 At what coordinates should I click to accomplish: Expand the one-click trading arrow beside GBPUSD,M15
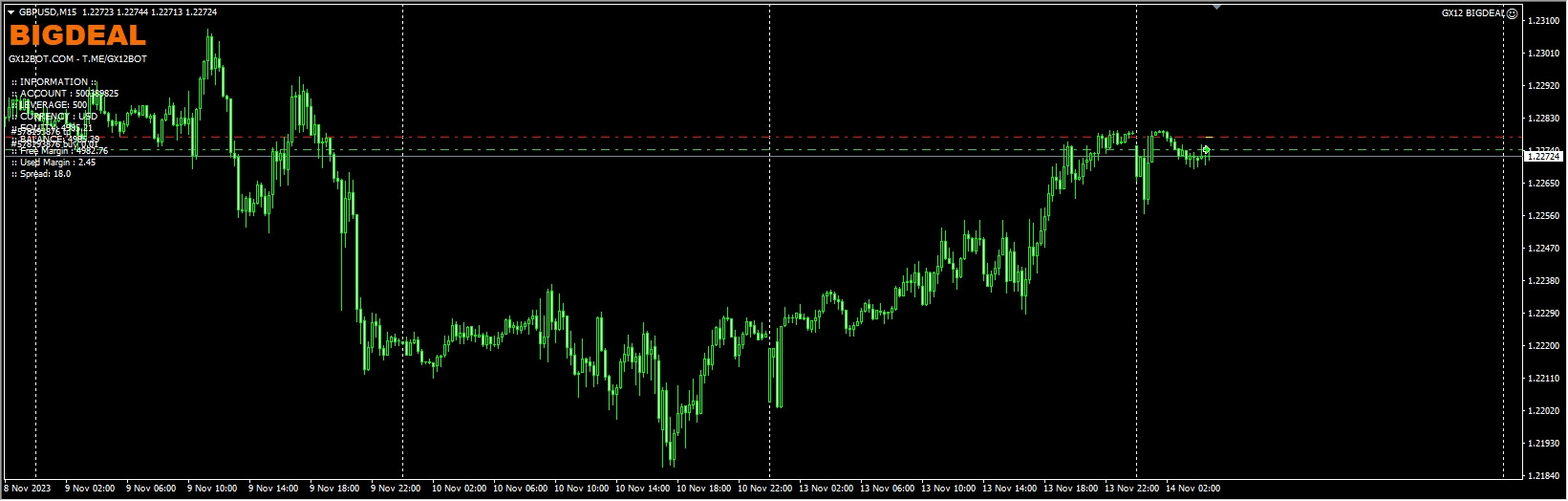[11, 12]
